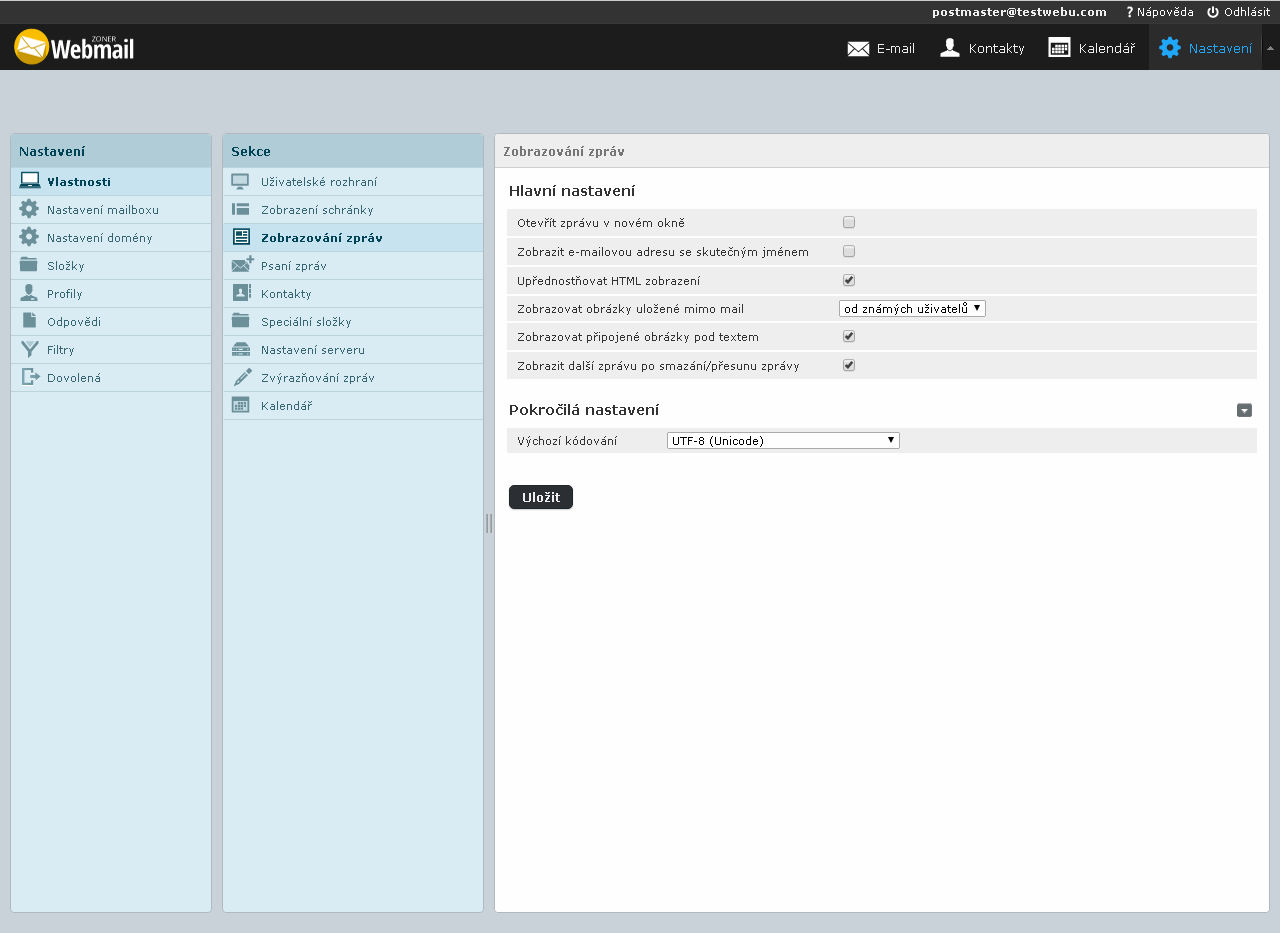Select 'Nastavení mailboxu' in the left menu

(x=102, y=210)
